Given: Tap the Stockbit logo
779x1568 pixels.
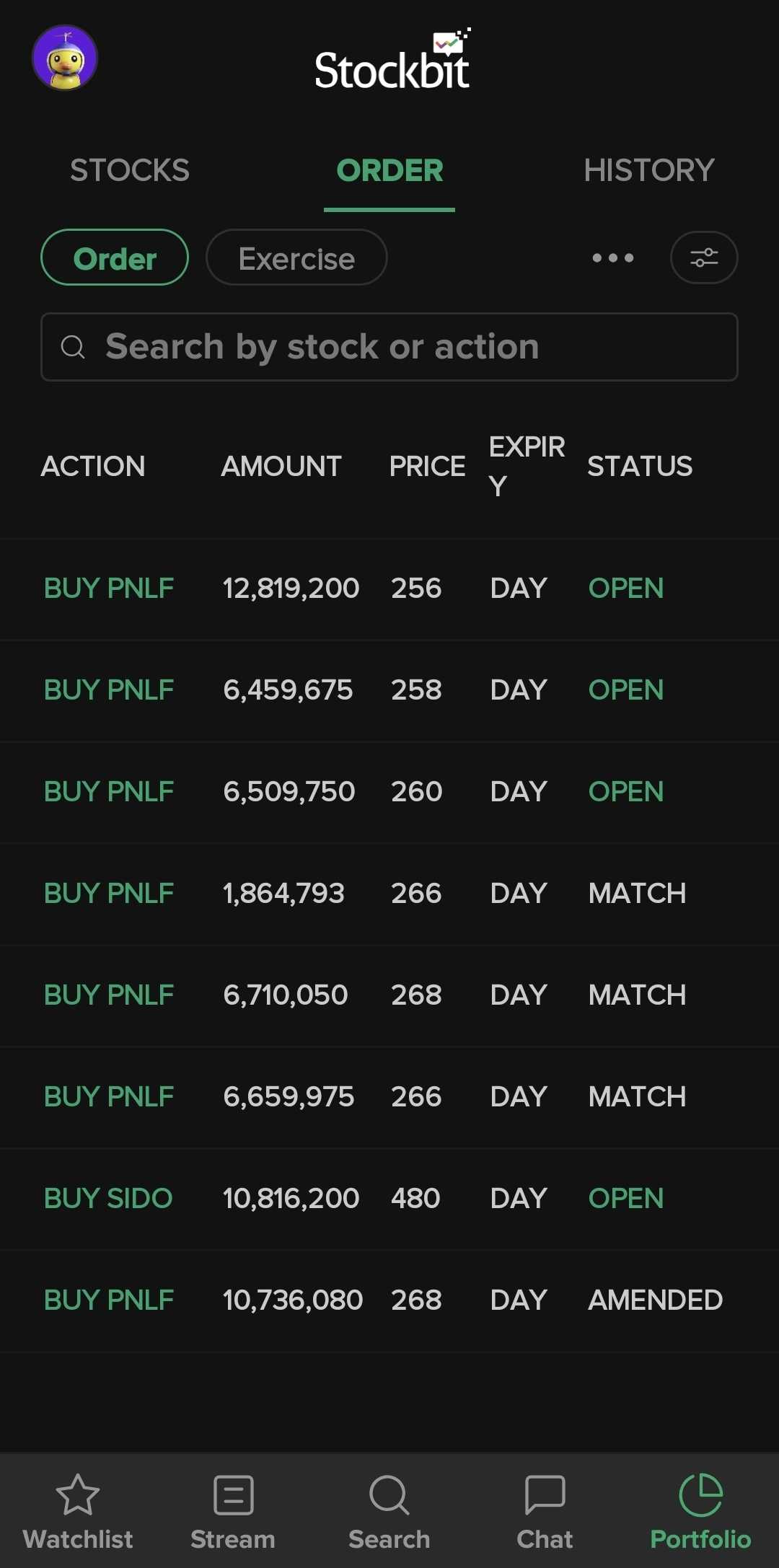Looking at the screenshot, I should [392, 63].
